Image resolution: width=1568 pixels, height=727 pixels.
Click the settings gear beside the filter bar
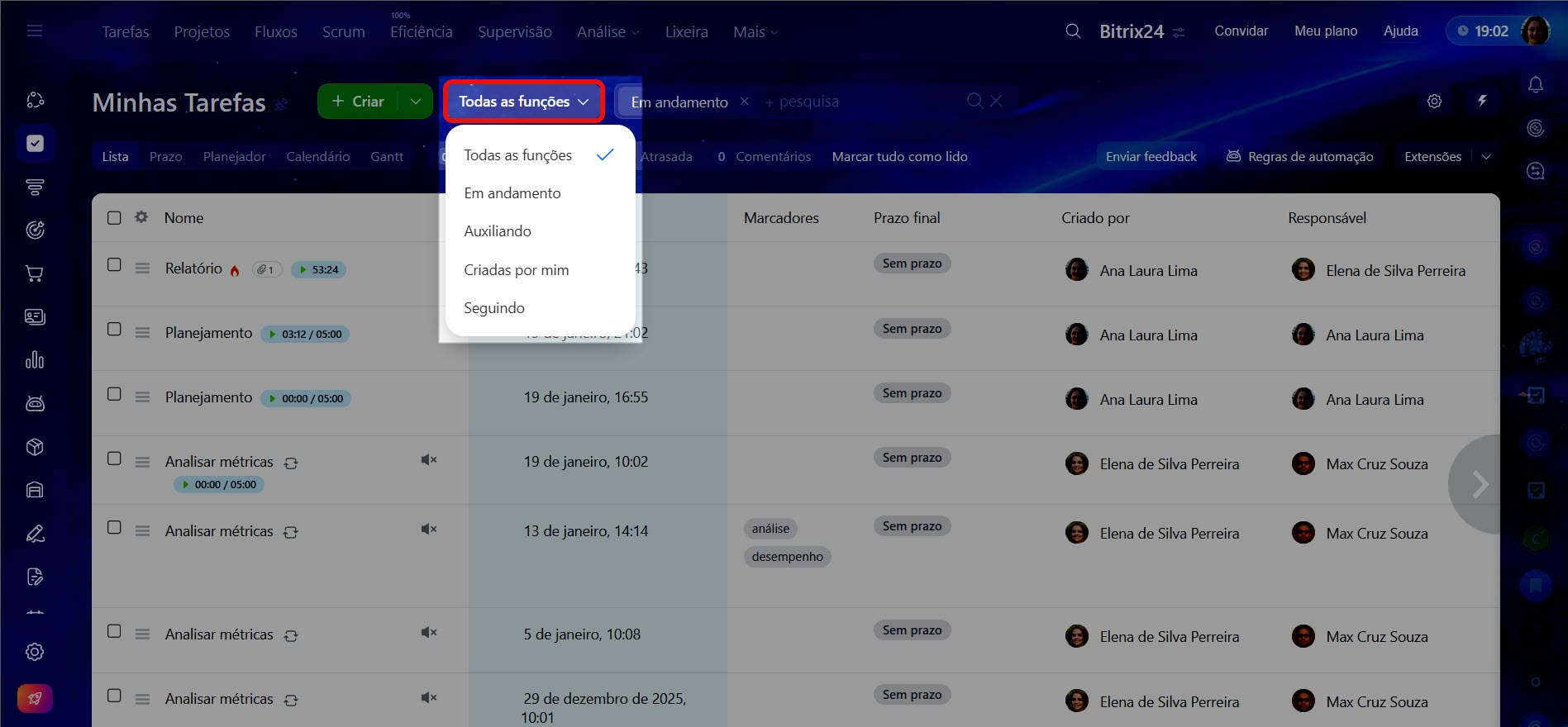[1434, 101]
